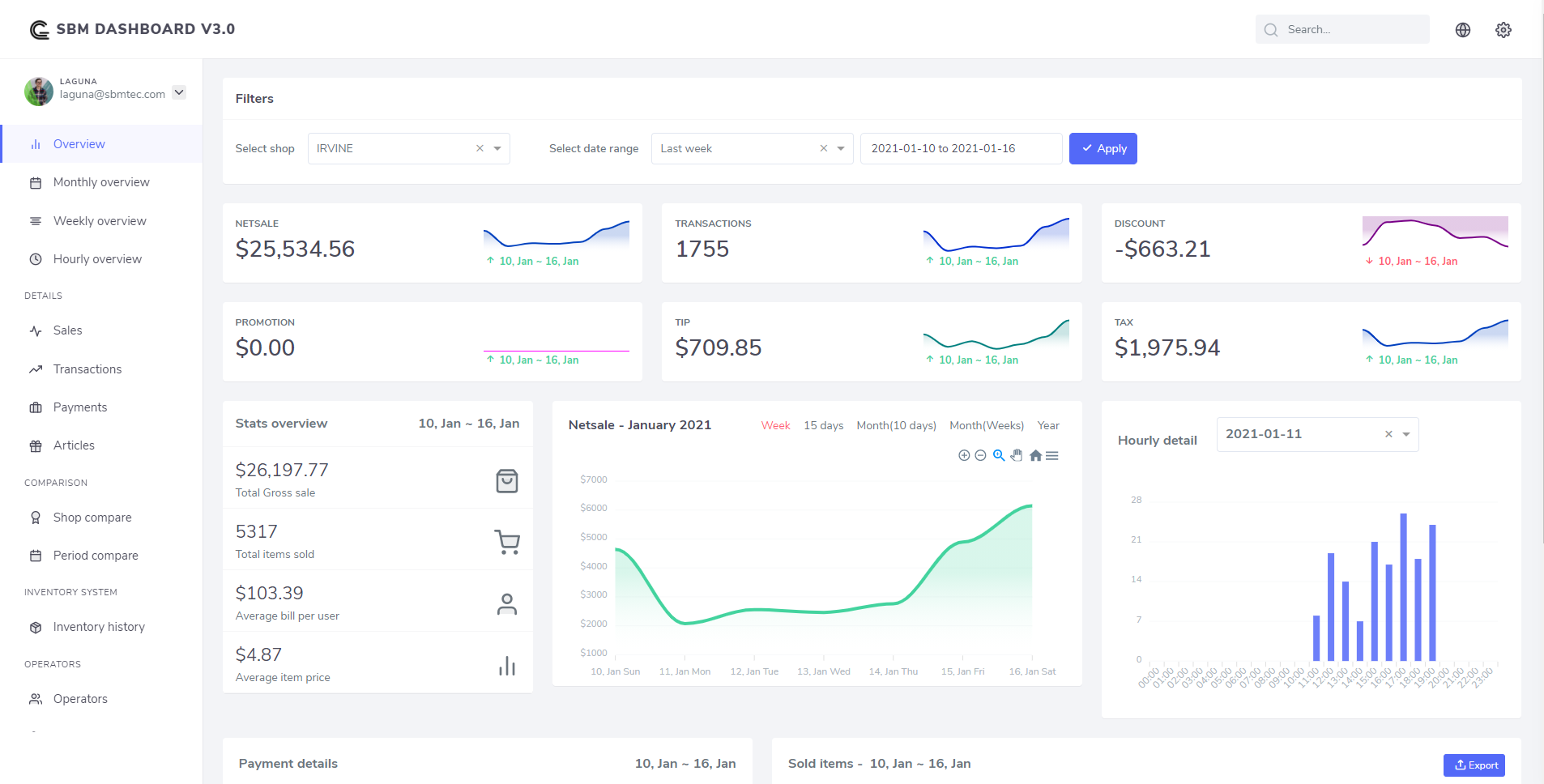Open the Hourly detail date dropdown
The image size is (1544, 784).
point(1406,434)
